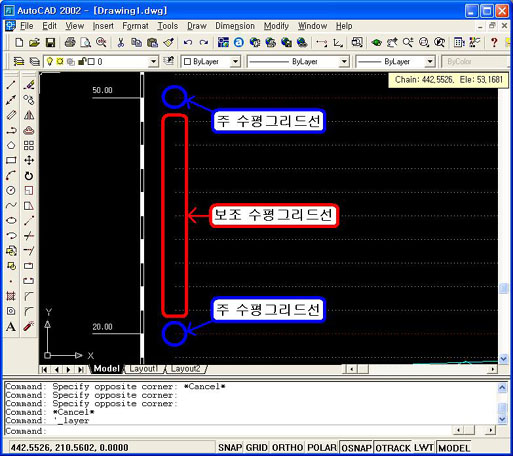Select the Rotate tool icon
The height and width of the screenshot is (456, 513).
(x=29, y=176)
